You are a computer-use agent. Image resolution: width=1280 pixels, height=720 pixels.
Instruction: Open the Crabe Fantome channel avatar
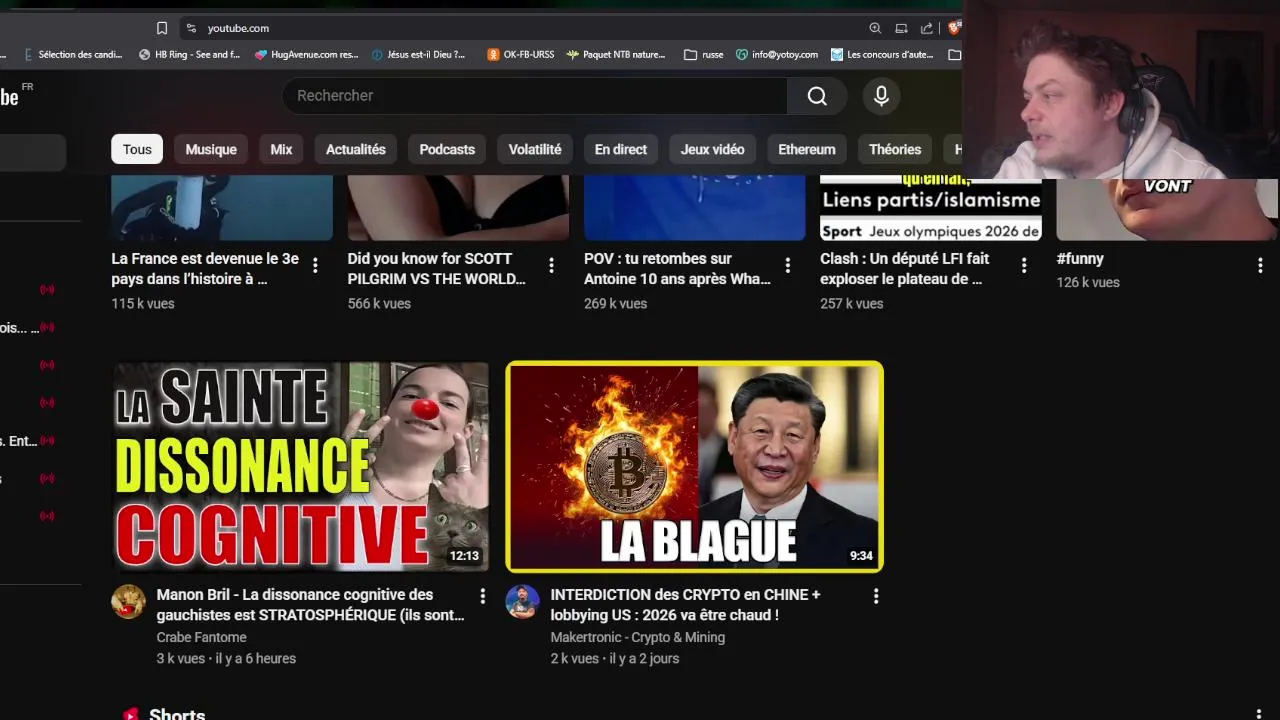pyautogui.click(x=128, y=602)
